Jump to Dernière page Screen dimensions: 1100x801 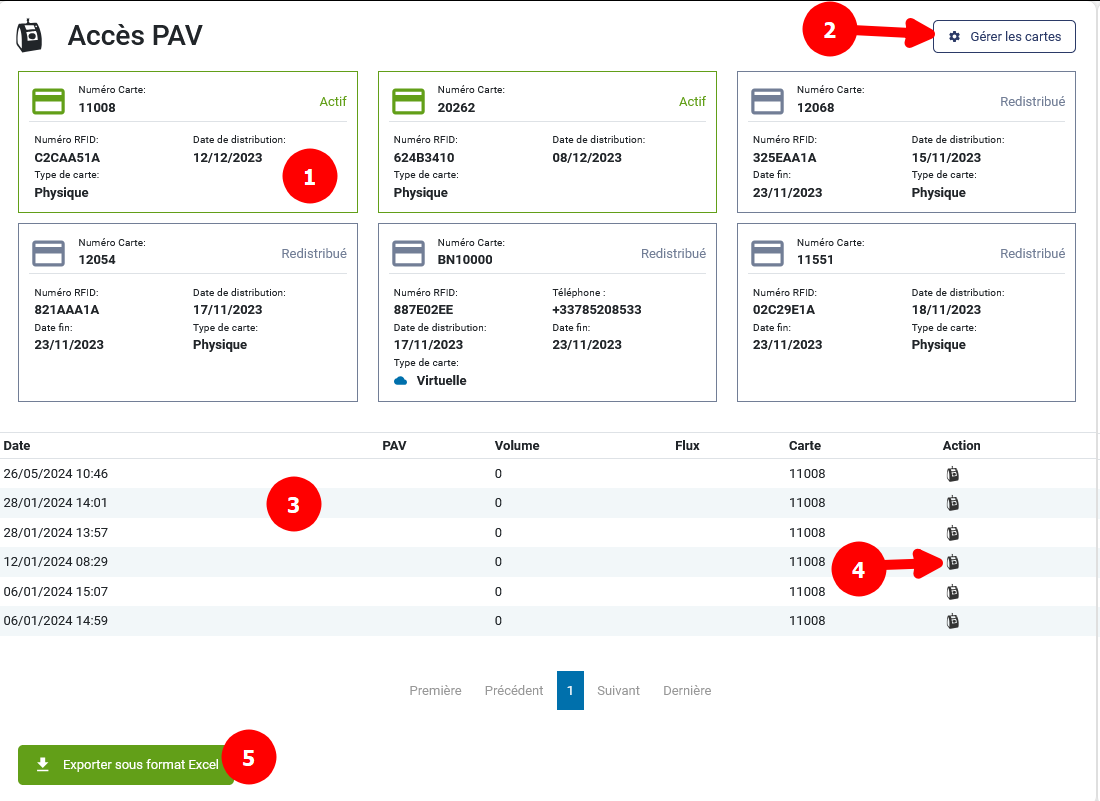(x=687, y=691)
